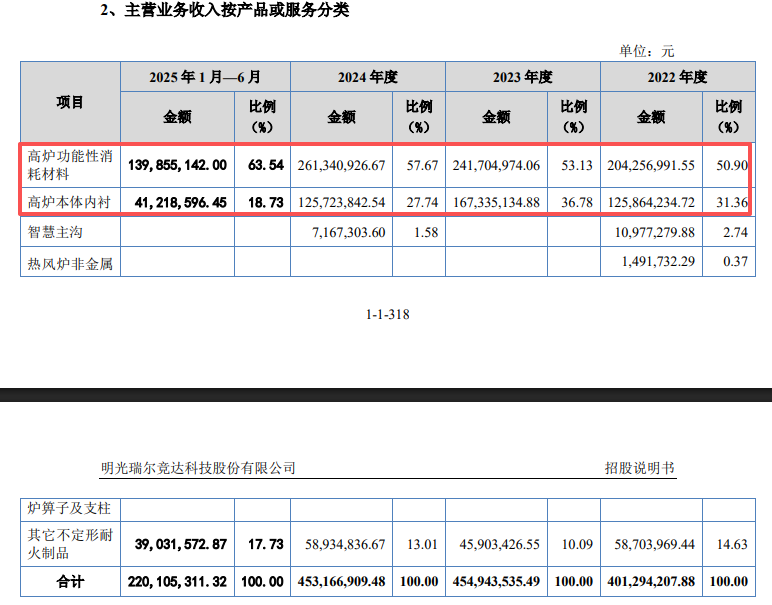The height and width of the screenshot is (605, 772).
Task: Click page number 1-1-318
Action: point(388,314)
